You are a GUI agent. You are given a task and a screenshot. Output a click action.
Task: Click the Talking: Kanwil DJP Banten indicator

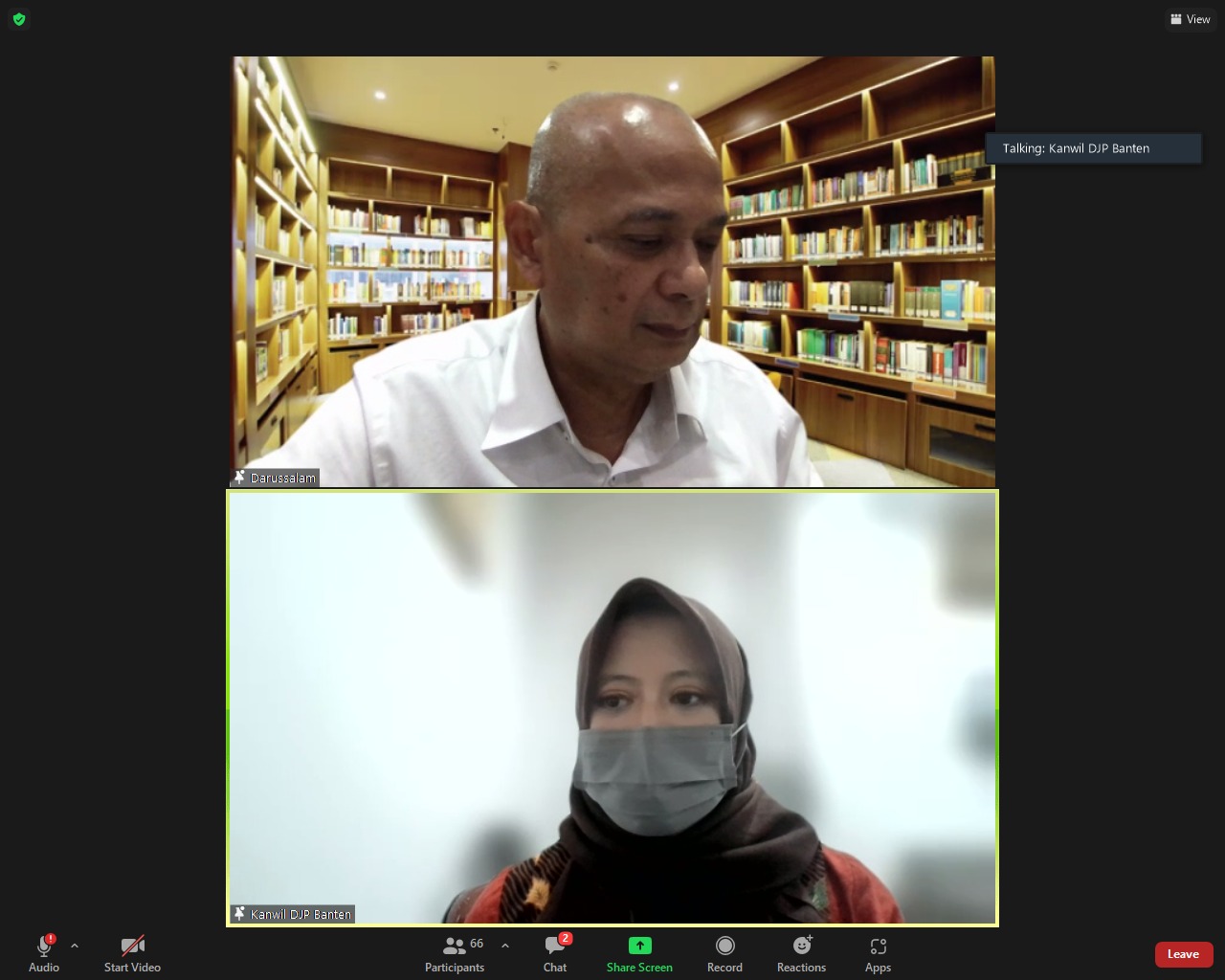(1093, 148)
